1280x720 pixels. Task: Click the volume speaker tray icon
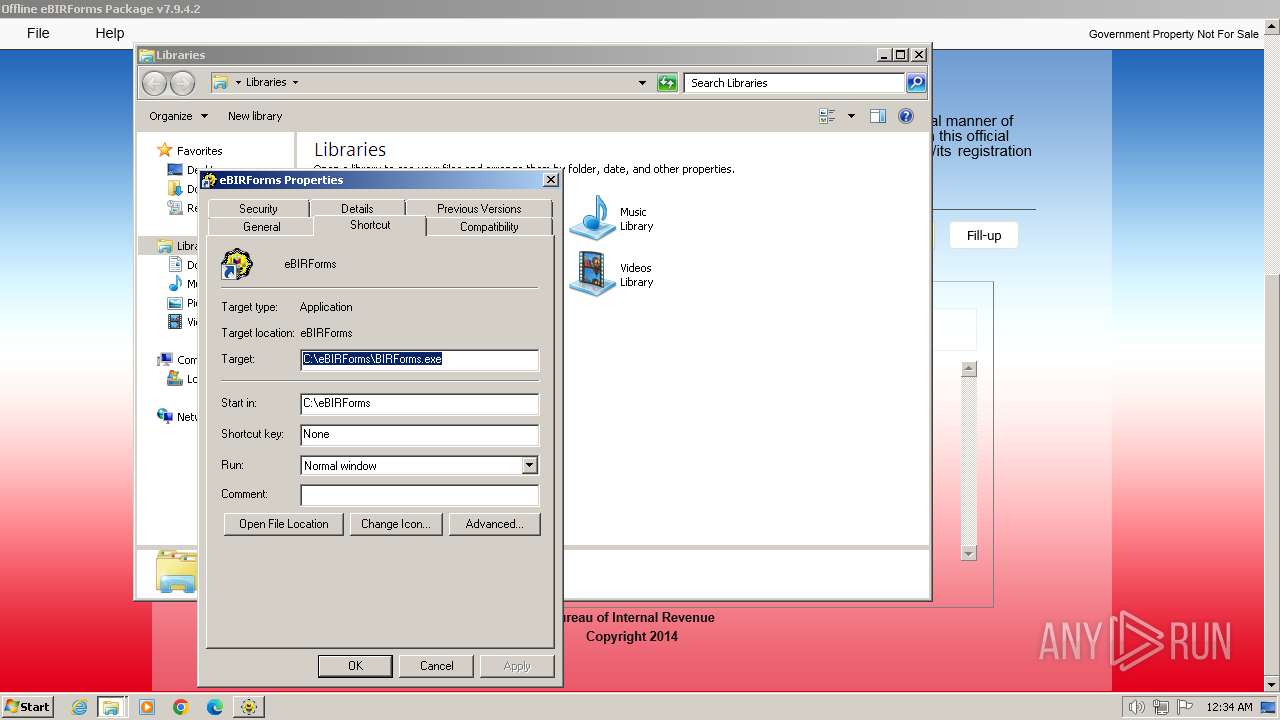point(1136,707)
